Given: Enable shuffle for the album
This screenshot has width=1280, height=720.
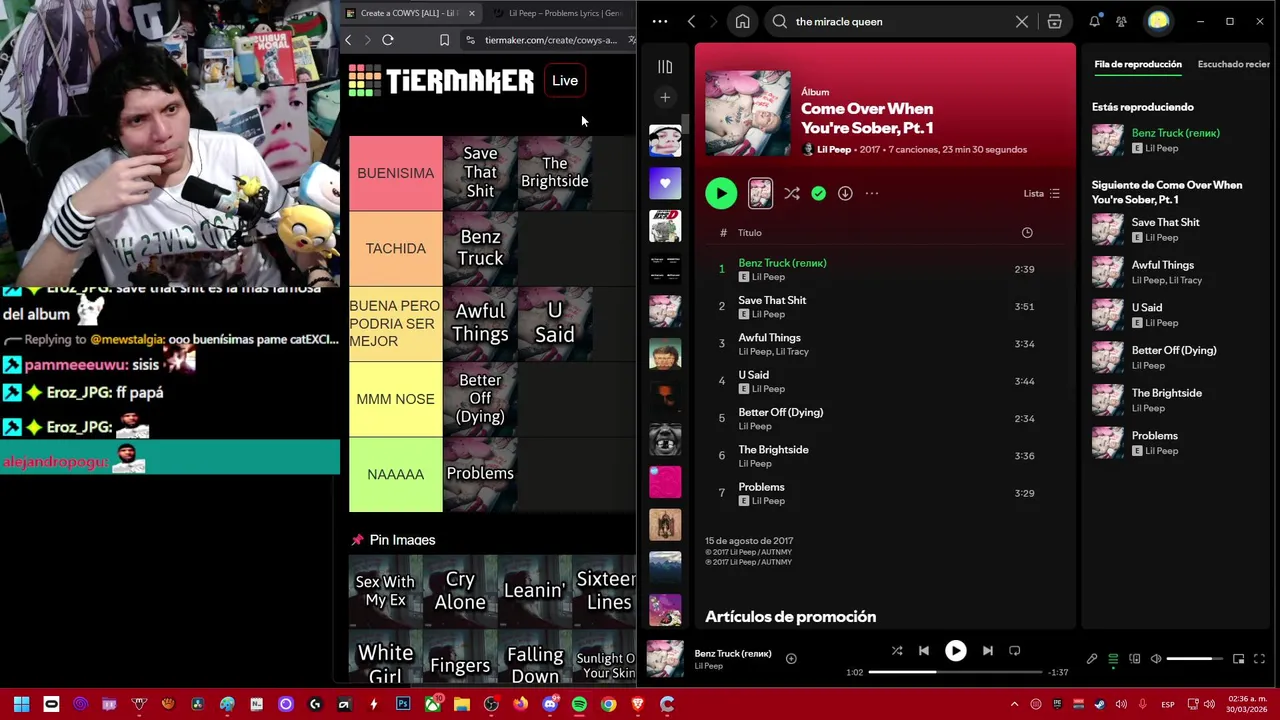Looking at the screenshot, I should (x=792, y=193).
